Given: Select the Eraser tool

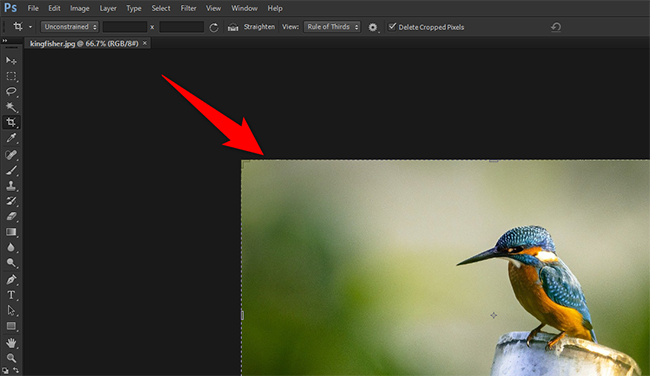Looking at the screenshot, I should click(11, 216).
